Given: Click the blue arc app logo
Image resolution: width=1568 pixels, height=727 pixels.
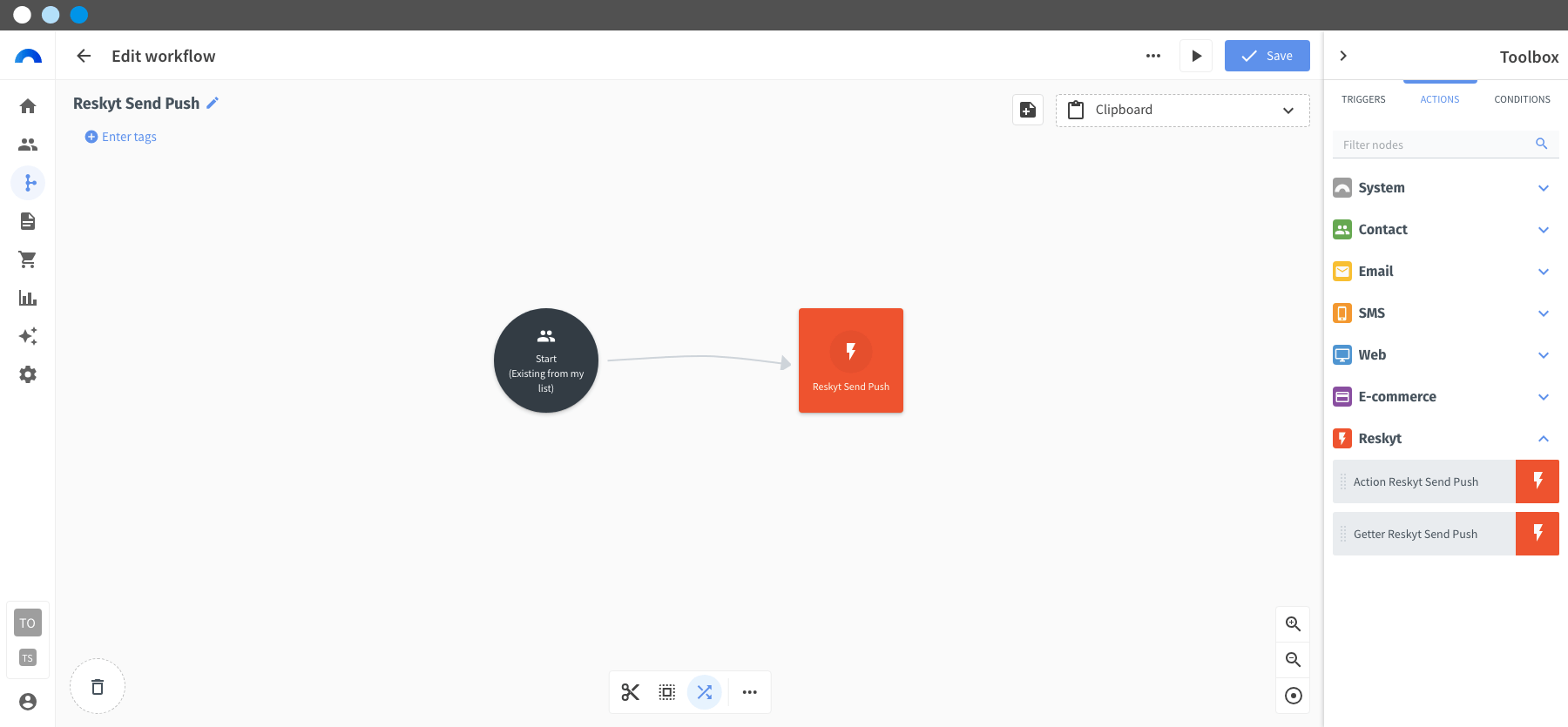Looking at the screenshot, I should tap(28, 56).
